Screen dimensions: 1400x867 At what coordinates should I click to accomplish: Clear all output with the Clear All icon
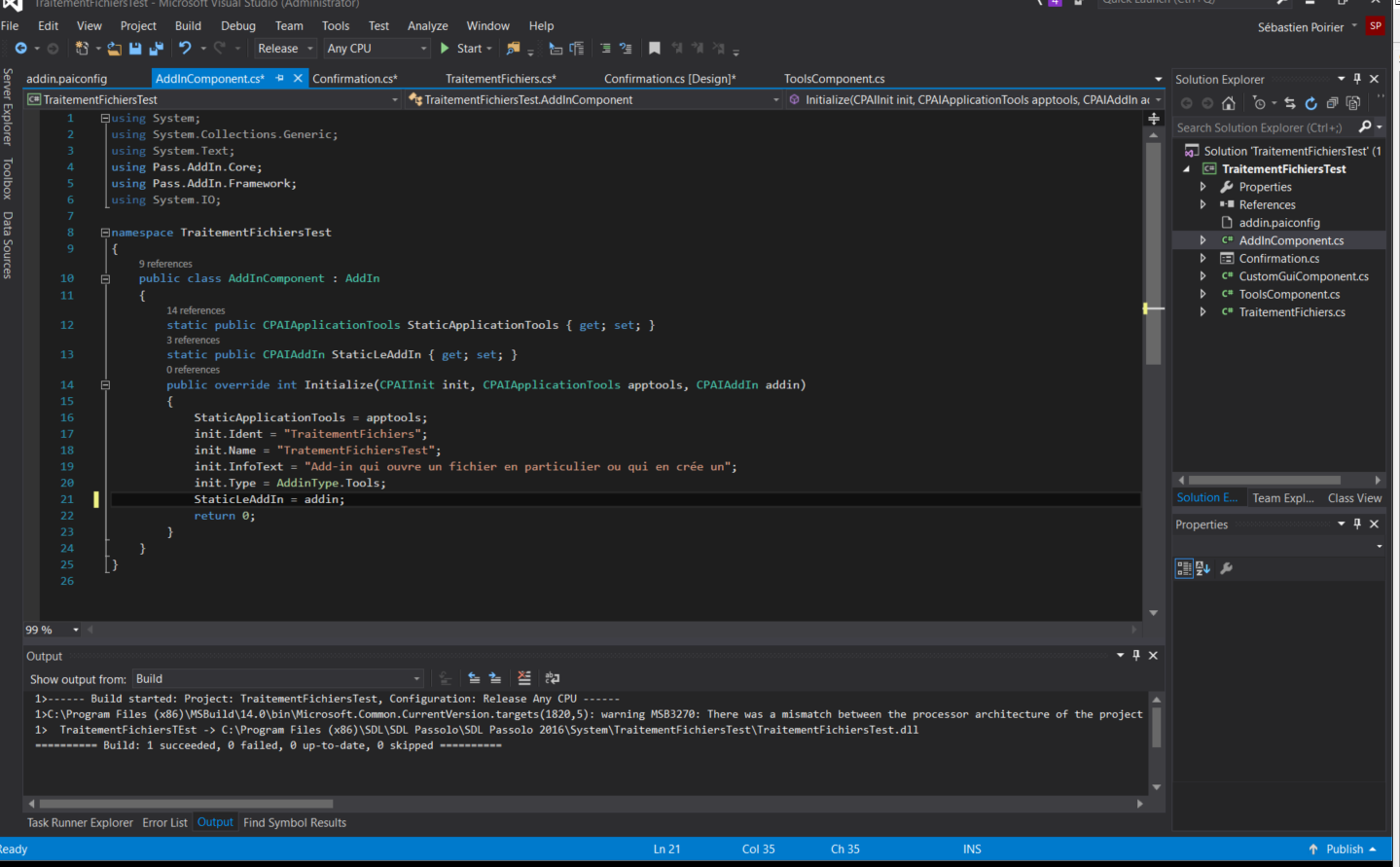pyautogui.click(x=524, y=678)
